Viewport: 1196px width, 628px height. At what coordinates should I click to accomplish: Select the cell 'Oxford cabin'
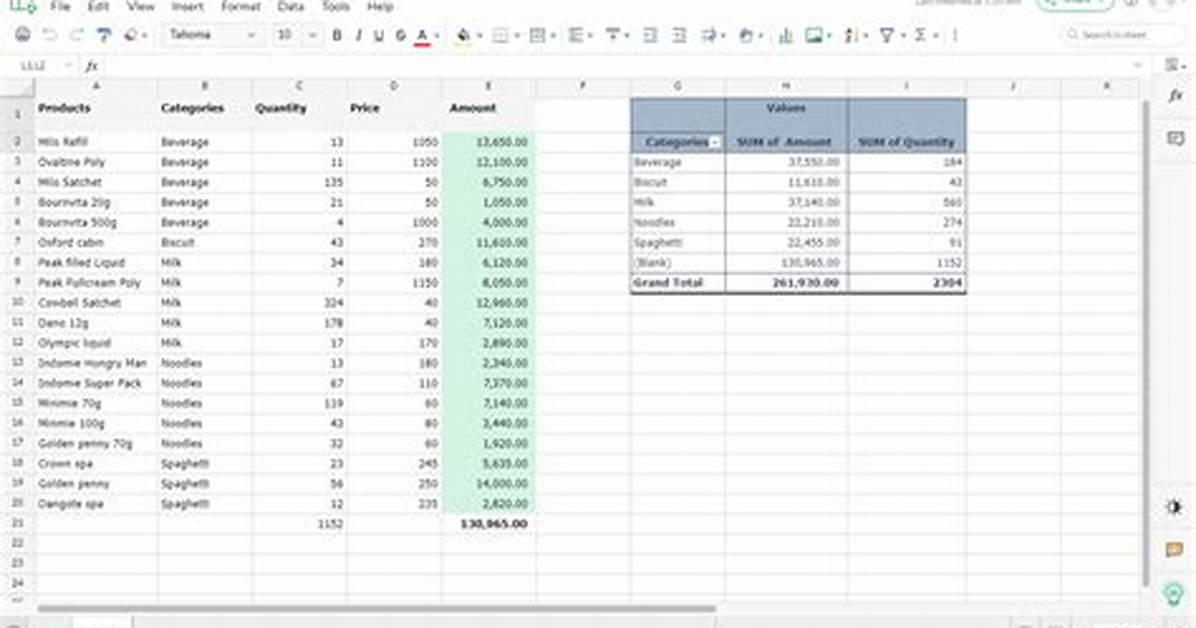coord(96,243)
